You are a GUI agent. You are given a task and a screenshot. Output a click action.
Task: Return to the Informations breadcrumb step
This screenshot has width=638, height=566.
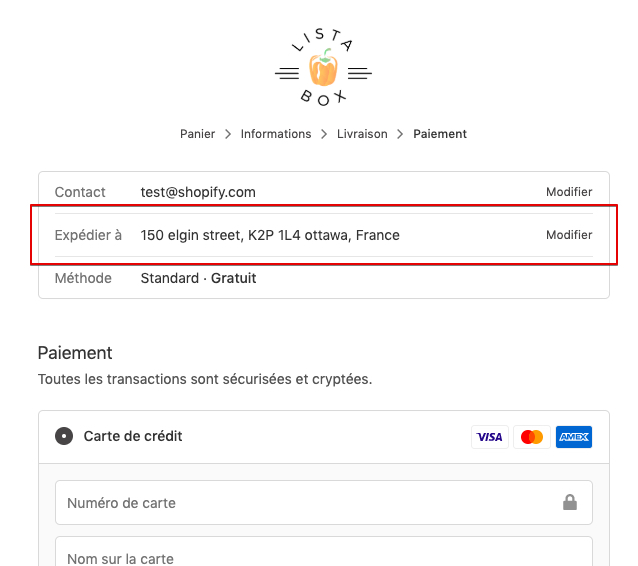coord(276,134)
